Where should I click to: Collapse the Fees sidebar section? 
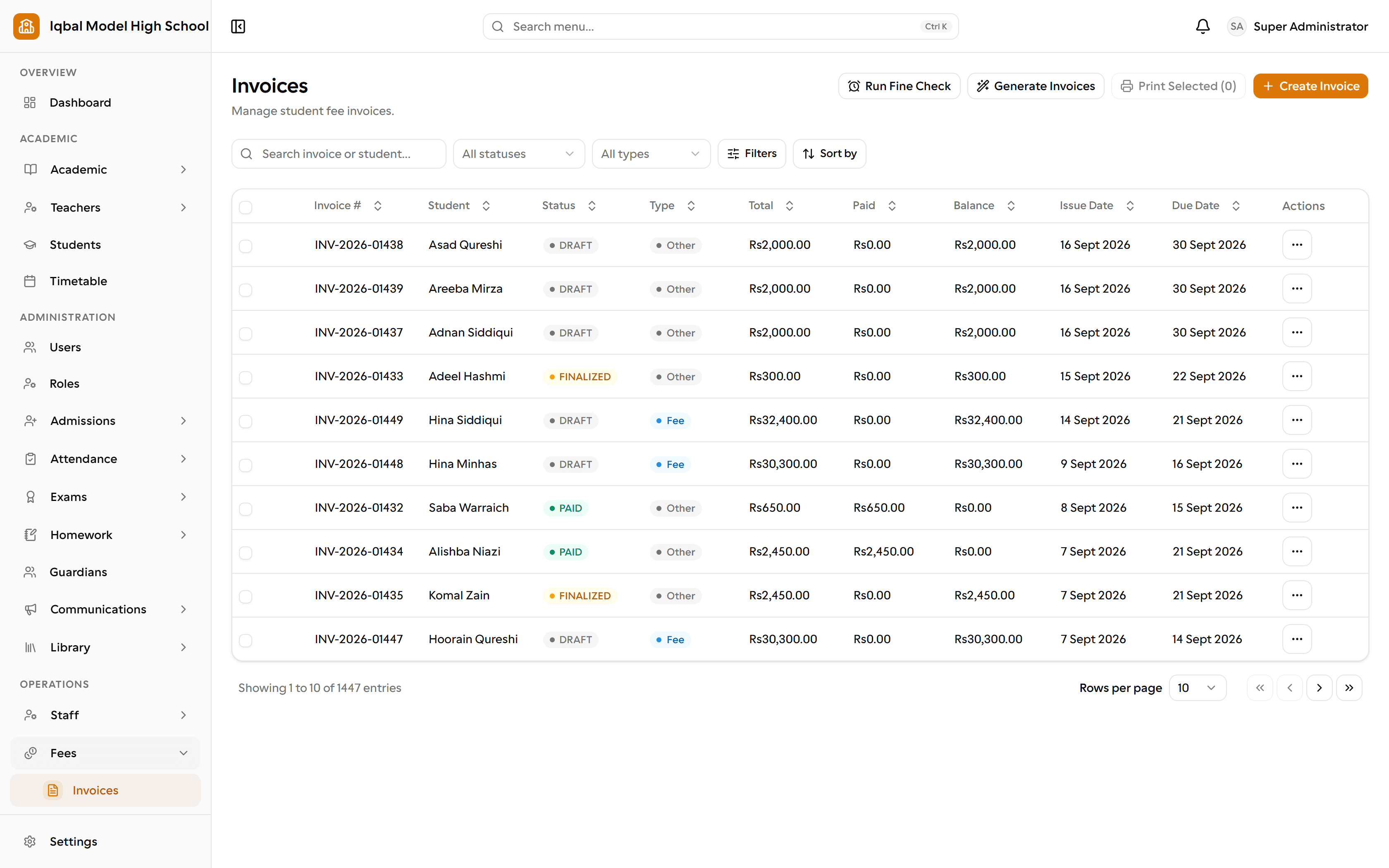(105, 753)
